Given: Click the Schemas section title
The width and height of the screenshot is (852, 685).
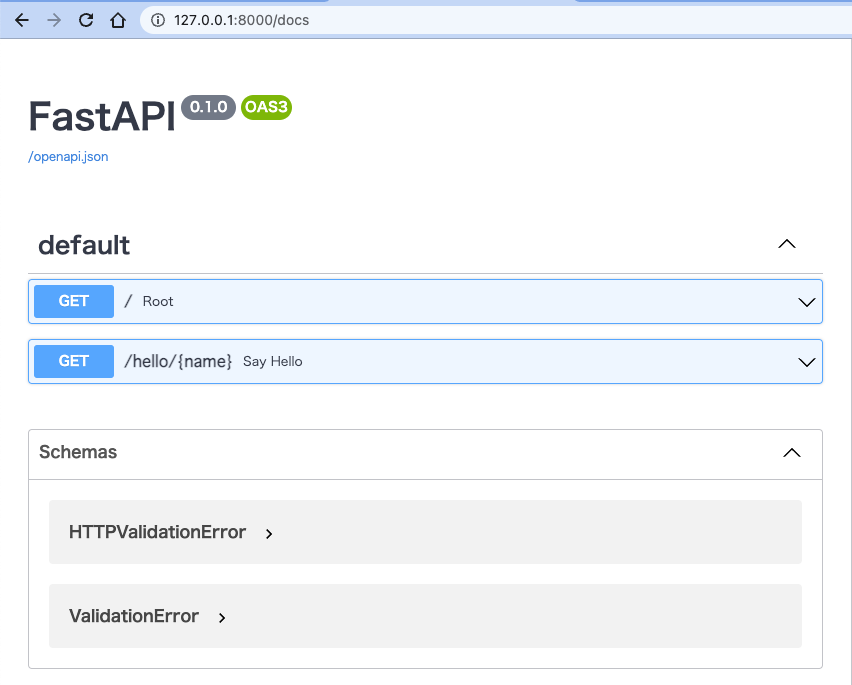Looking at the screenshot, I should [78, 452].
